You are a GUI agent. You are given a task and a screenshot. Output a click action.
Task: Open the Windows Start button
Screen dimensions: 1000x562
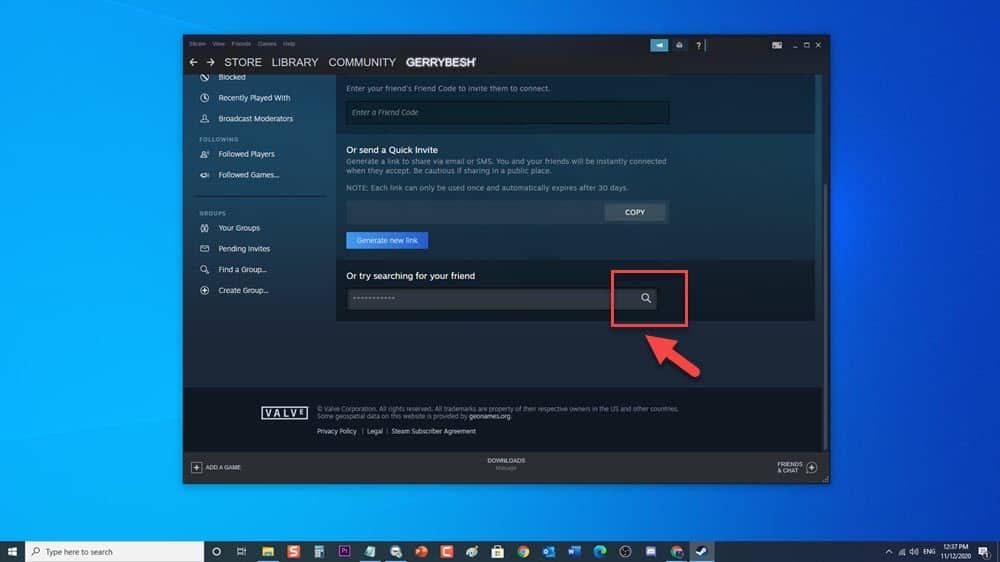click(x=12, y=552)
